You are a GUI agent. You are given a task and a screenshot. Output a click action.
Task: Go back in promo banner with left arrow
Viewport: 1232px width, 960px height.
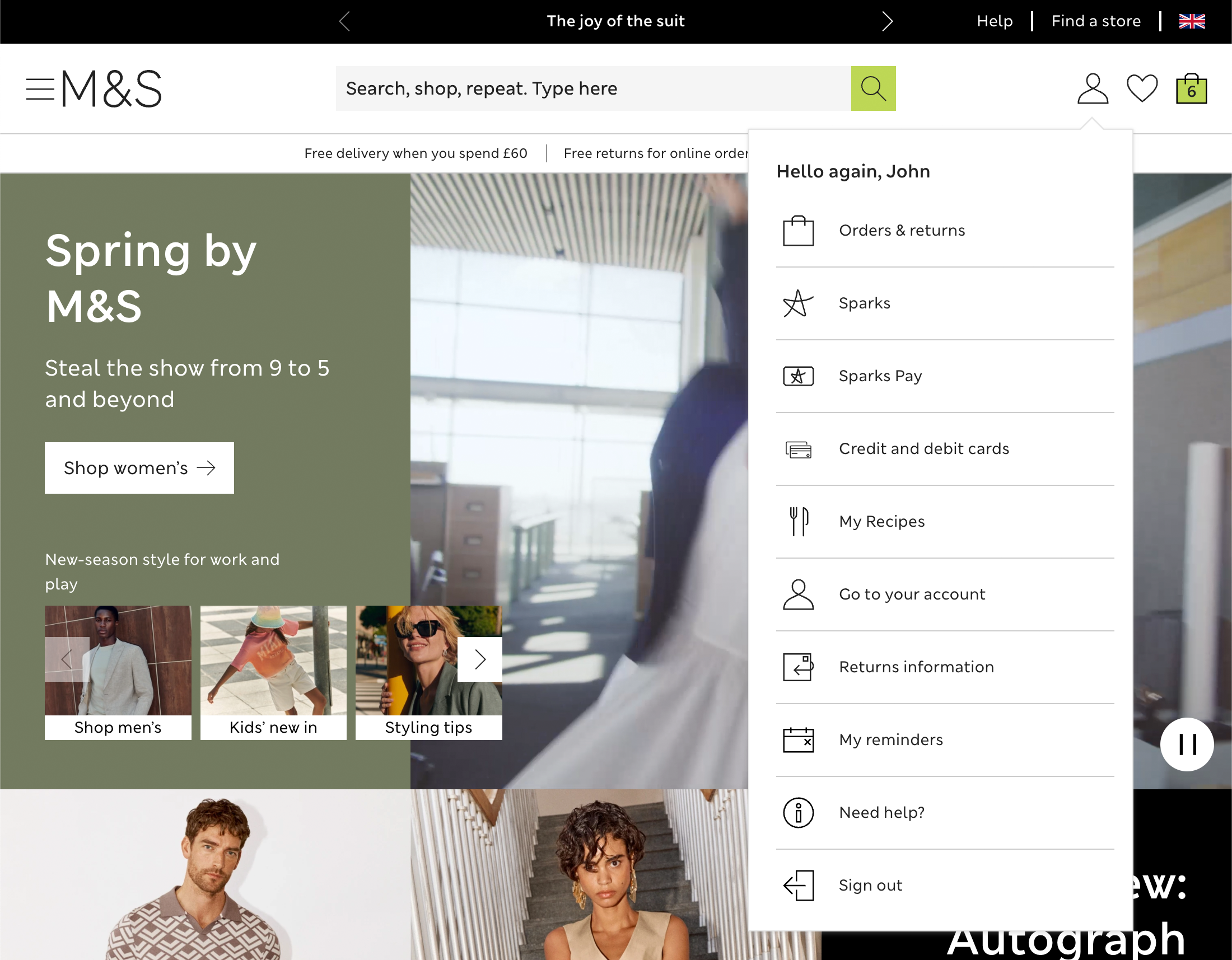[x=344, y=21]
